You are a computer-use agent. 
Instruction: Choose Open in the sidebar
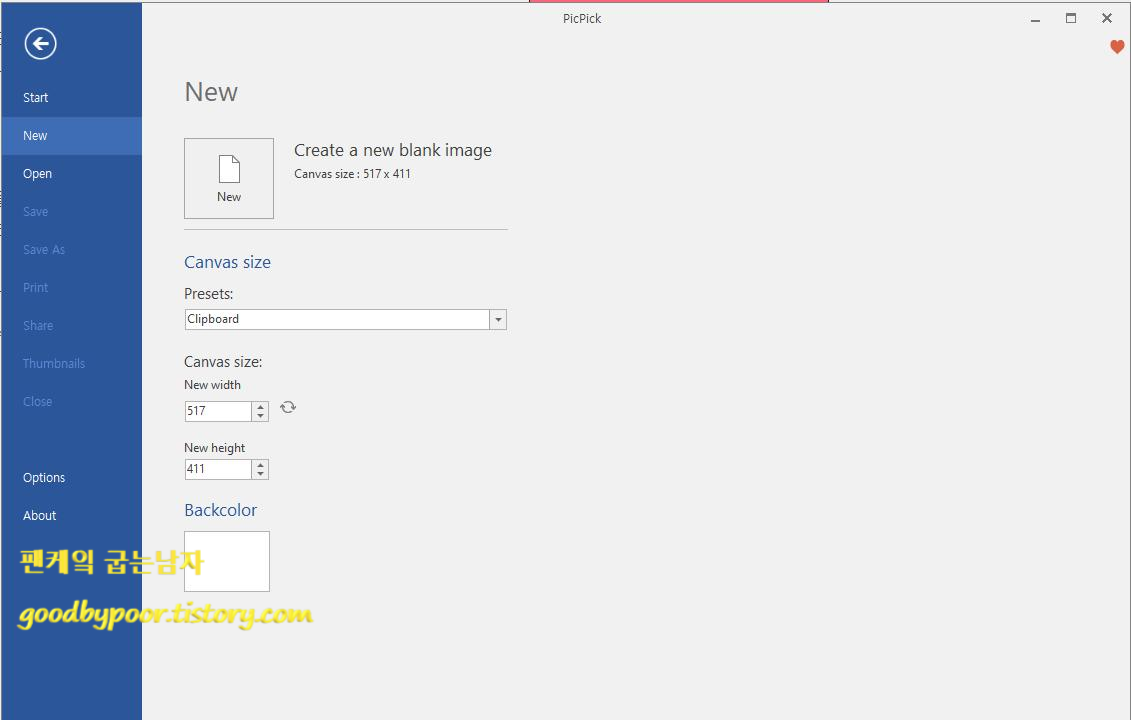71,174
